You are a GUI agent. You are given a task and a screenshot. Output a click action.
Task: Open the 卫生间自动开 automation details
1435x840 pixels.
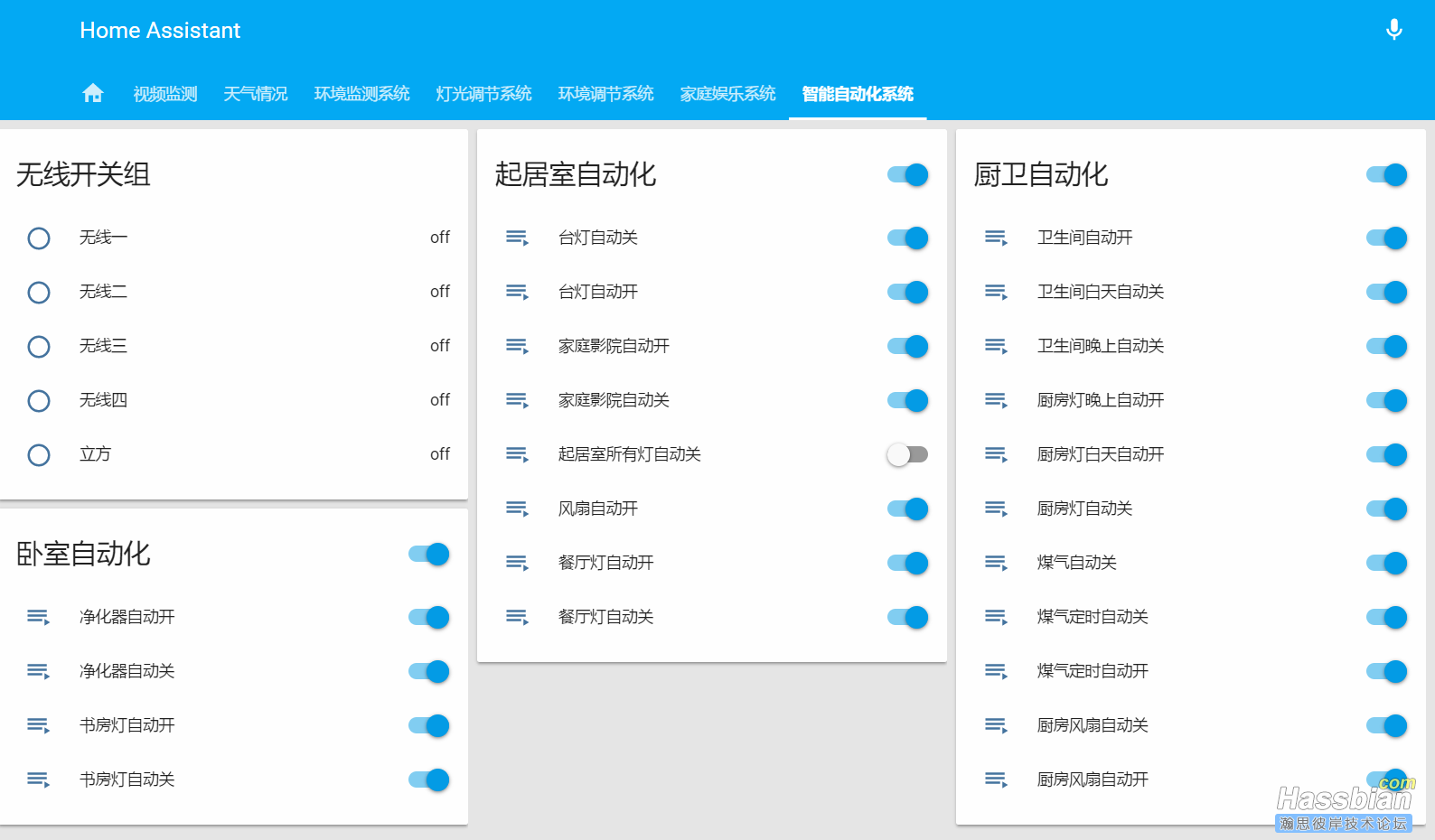1085,238
